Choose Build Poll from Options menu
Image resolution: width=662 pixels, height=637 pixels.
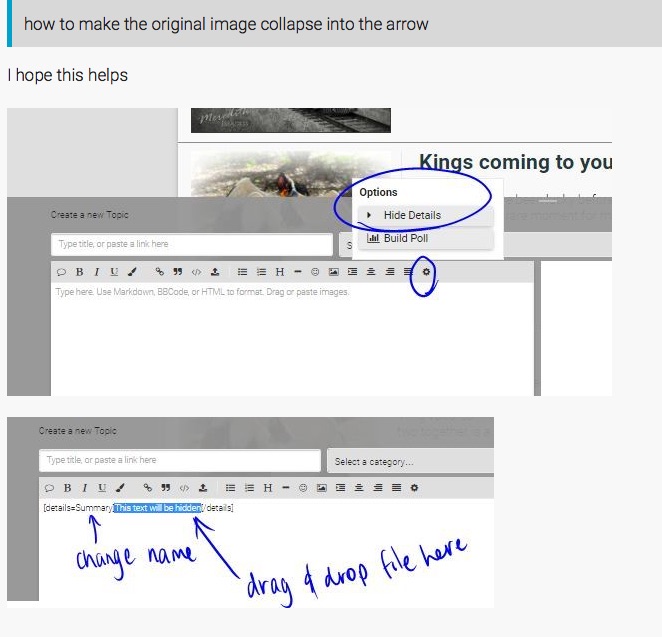[405, 239]
